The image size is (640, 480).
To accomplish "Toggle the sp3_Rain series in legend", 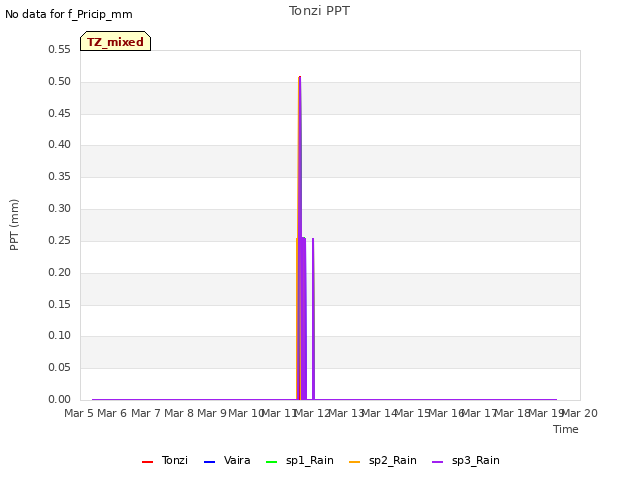I will [466, 460].
